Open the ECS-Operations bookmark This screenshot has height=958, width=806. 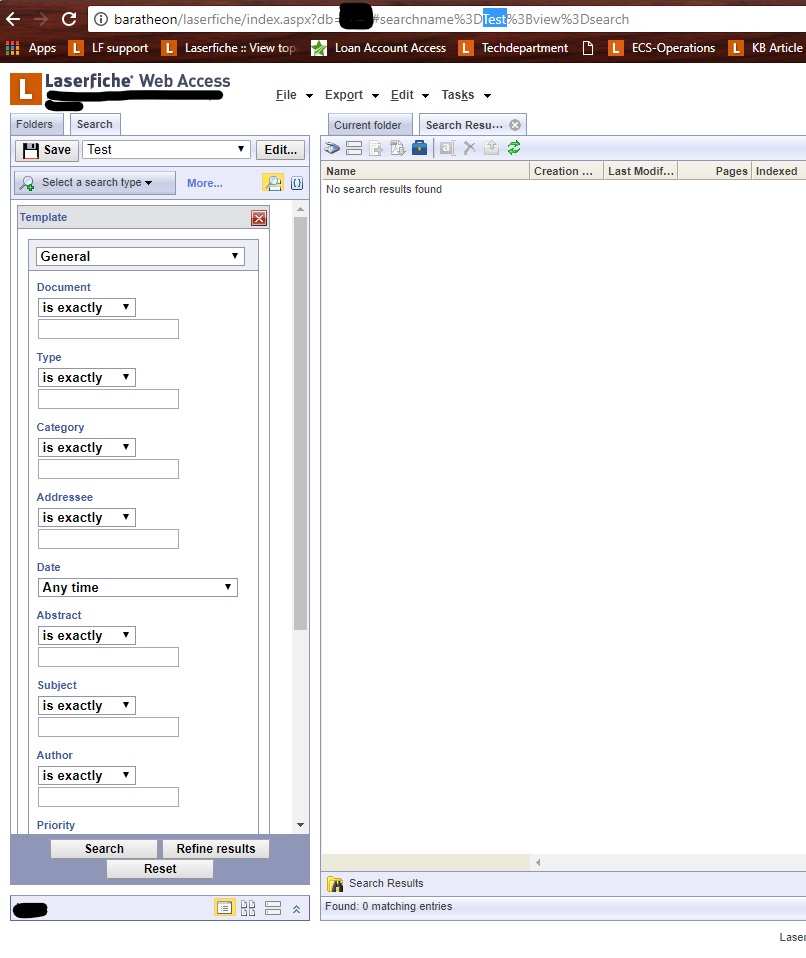point(662,48)
